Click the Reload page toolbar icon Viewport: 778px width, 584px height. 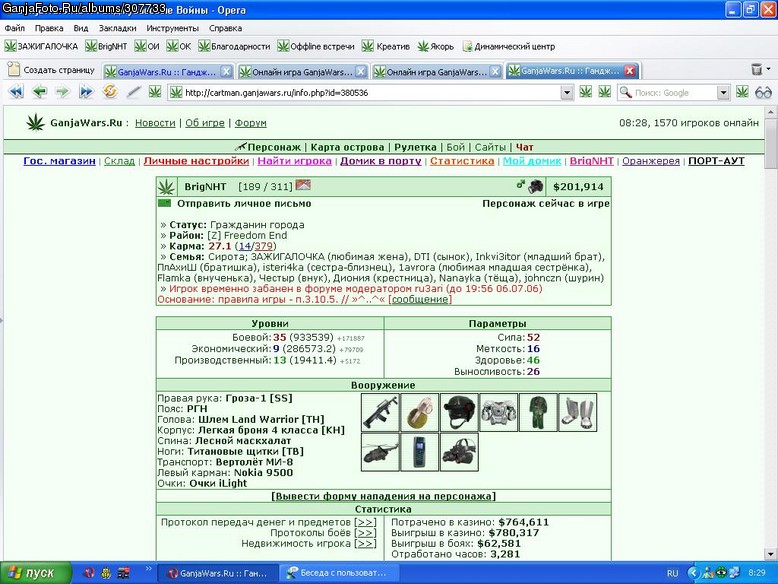[x=110, y=92]
